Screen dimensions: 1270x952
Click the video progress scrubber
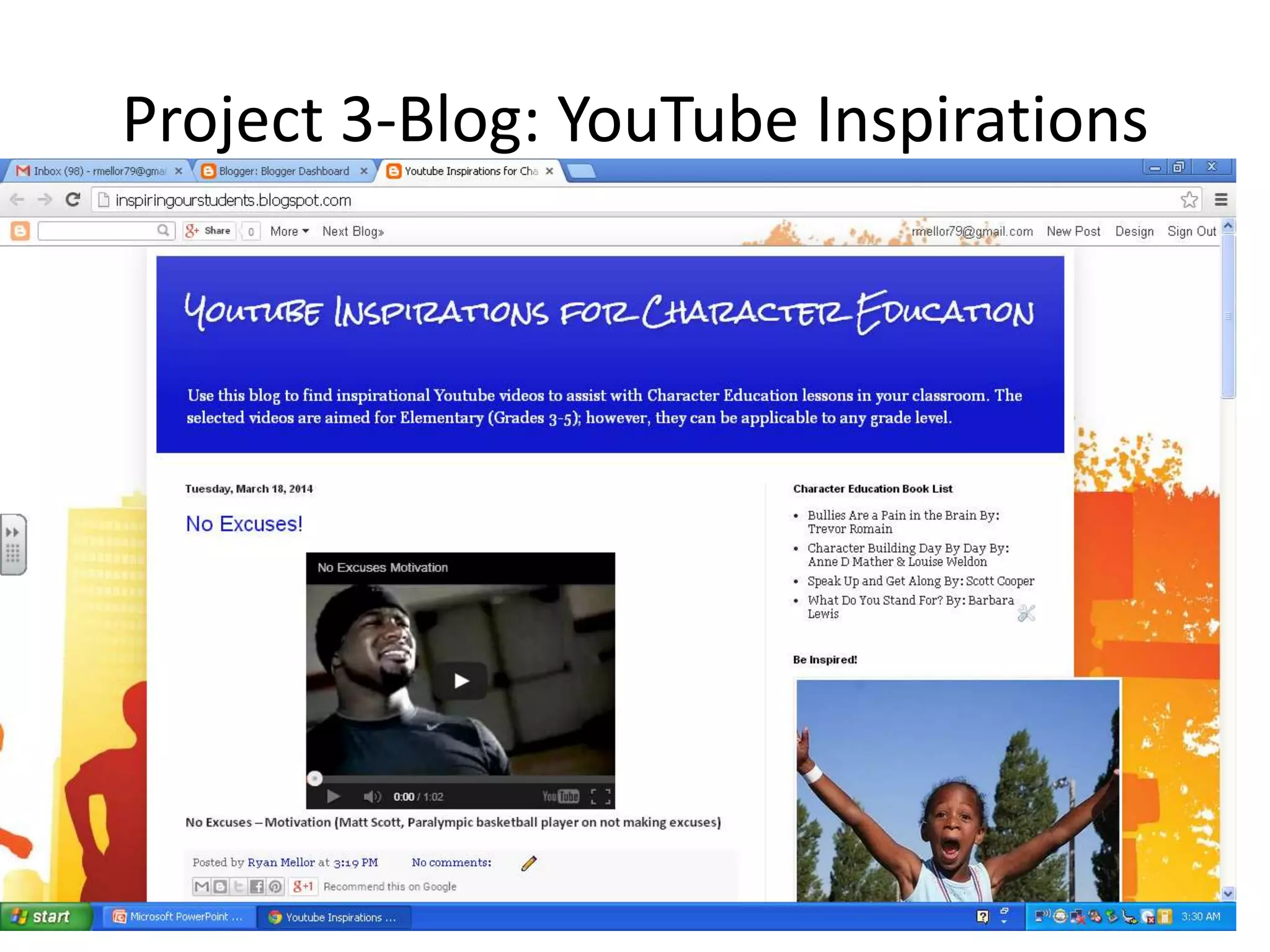[315, 778]
